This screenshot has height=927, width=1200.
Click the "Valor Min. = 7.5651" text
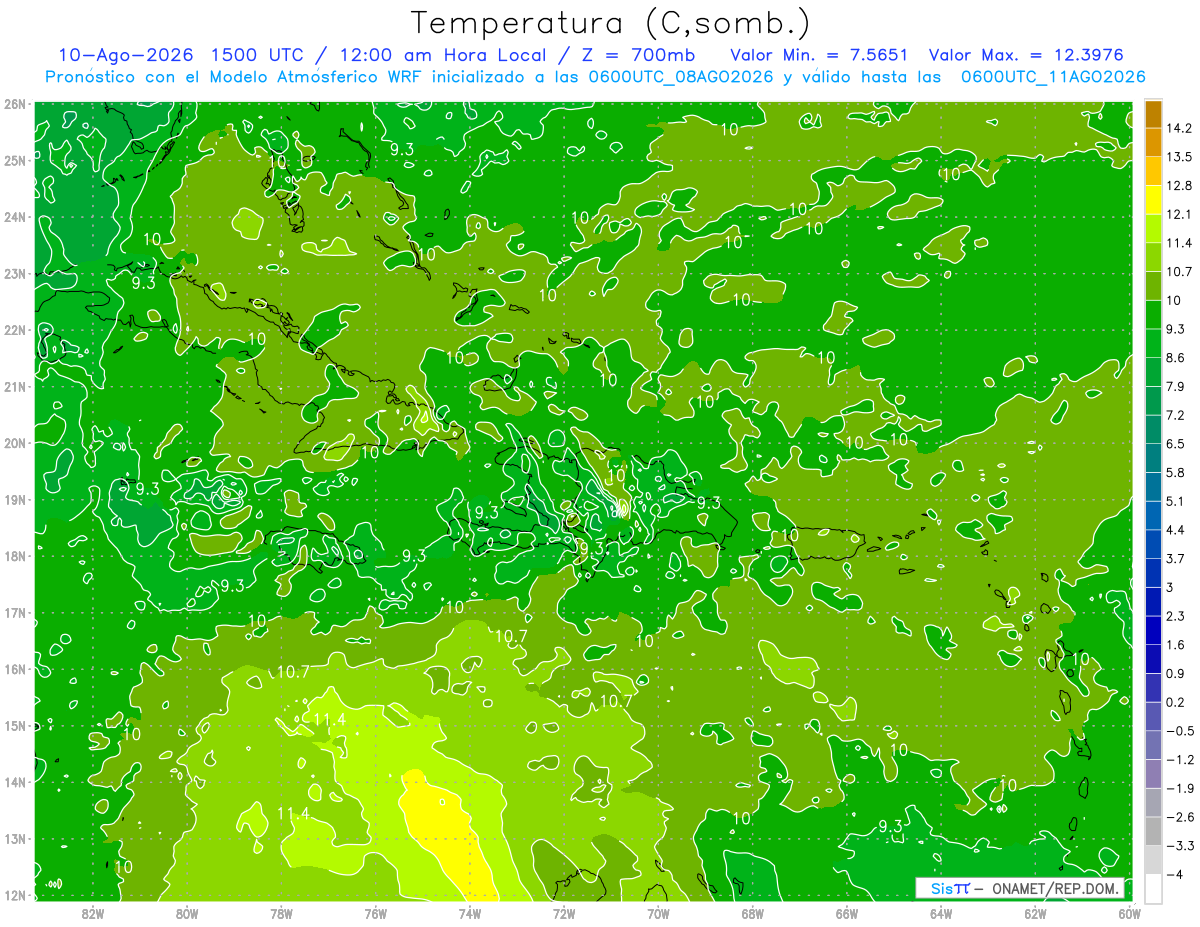pyautogui.click(x=819, y=55)
